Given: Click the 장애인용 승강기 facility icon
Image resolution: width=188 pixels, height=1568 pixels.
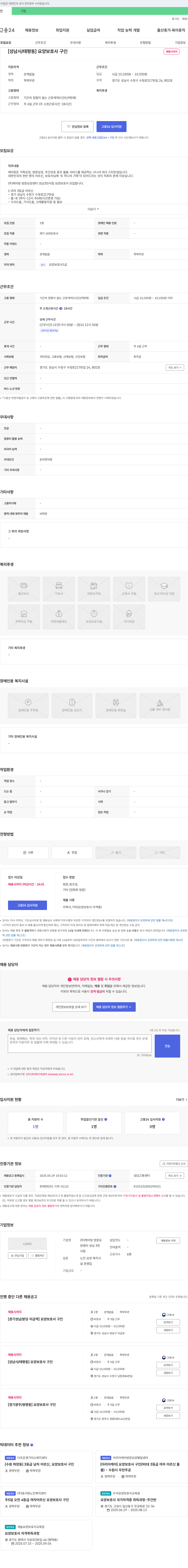Looking at the screenshot, I should (72, 706).
